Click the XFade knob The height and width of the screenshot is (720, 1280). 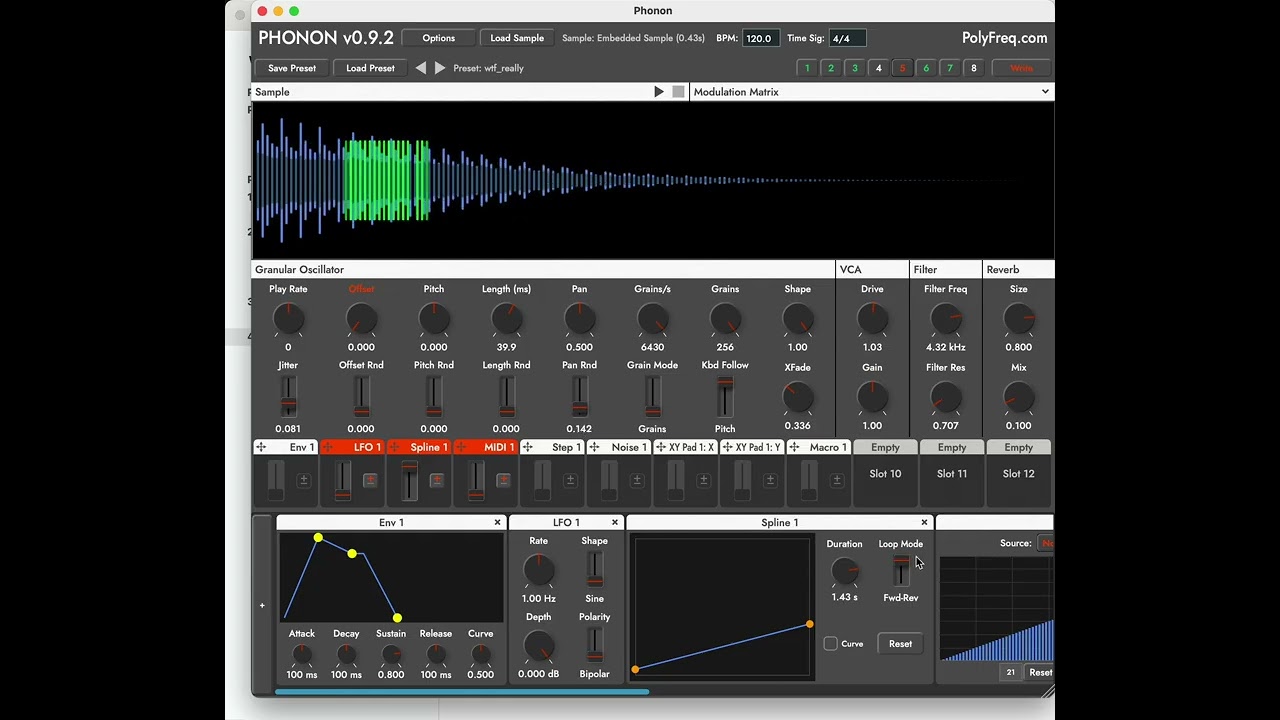797,398
